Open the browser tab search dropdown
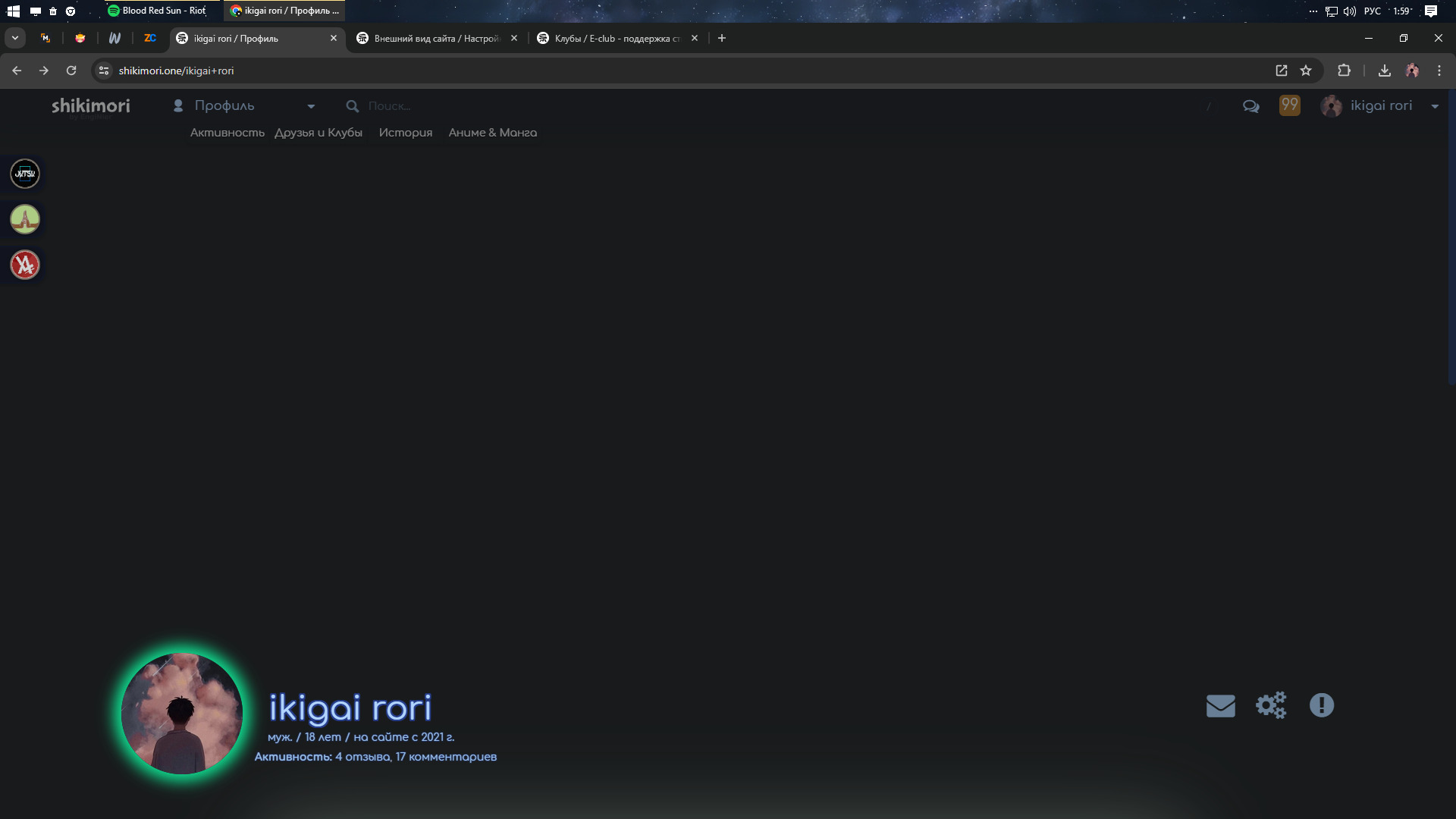 (x=15, y=38)
